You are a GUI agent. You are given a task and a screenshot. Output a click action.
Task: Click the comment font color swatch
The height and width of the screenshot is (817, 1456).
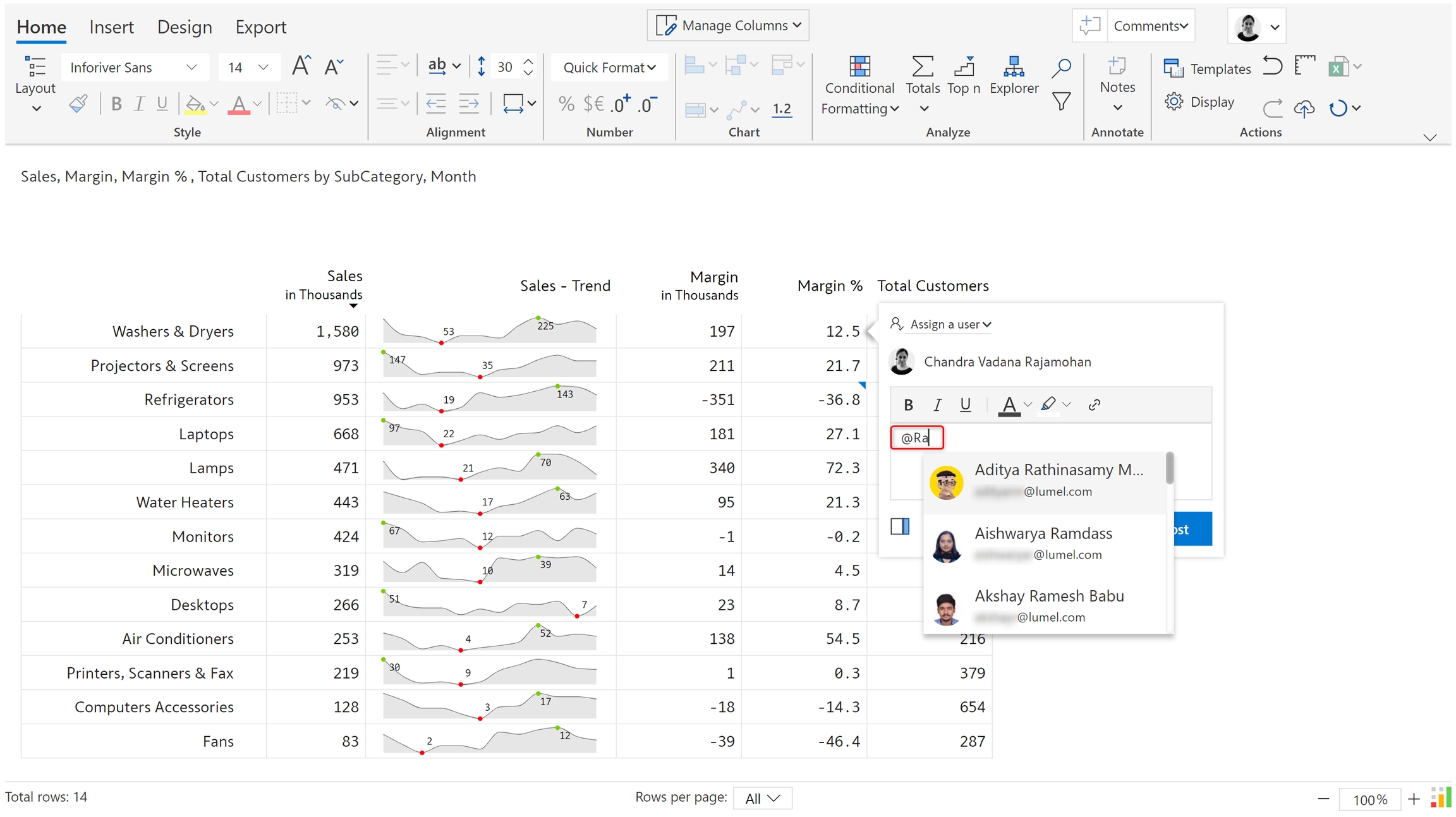tap(1009, 405)
